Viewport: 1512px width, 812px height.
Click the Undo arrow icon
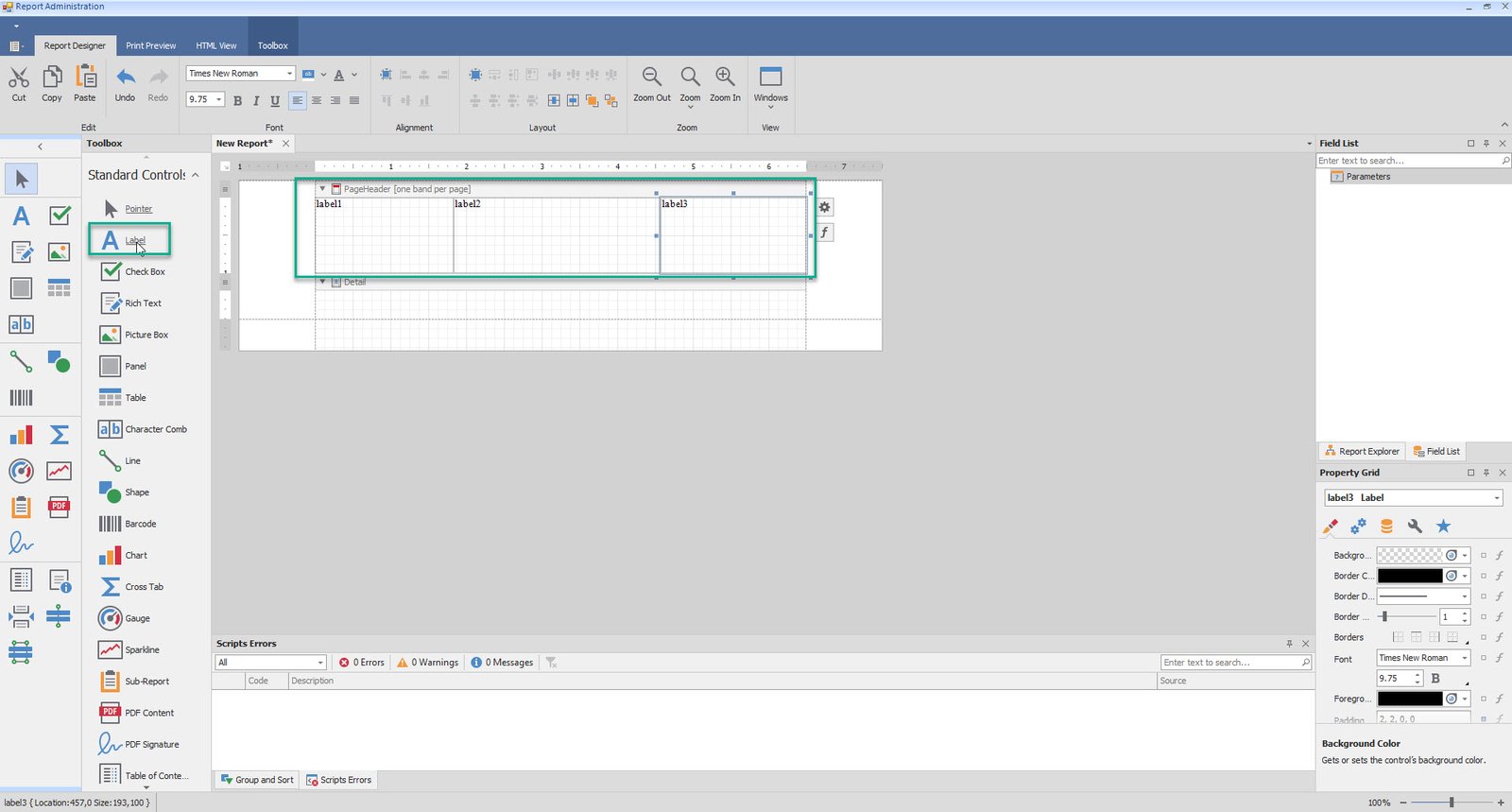pos(125,78)
